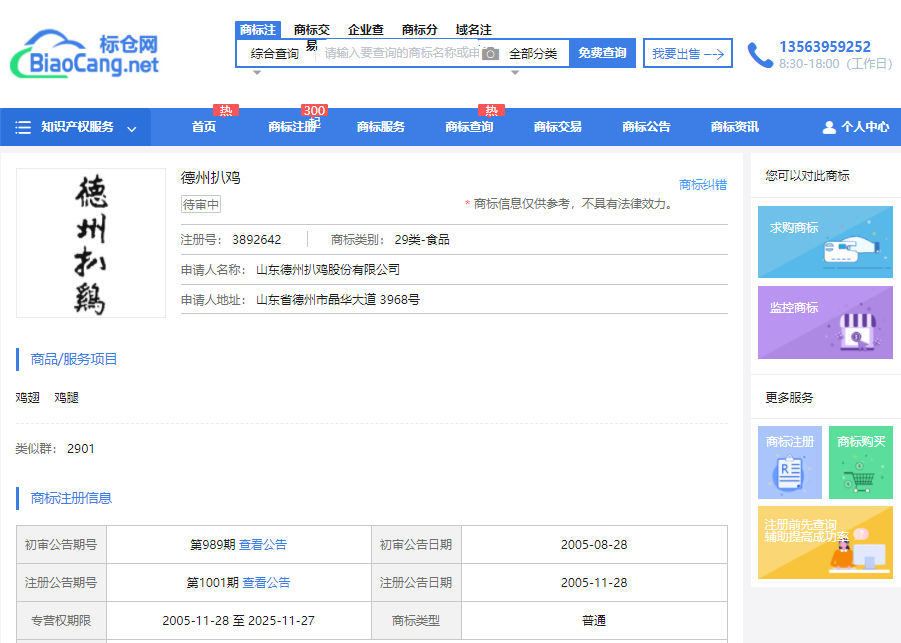Open the 求购商标 banner
Viewport: 901px width, 643px height.
pos(825,242)
